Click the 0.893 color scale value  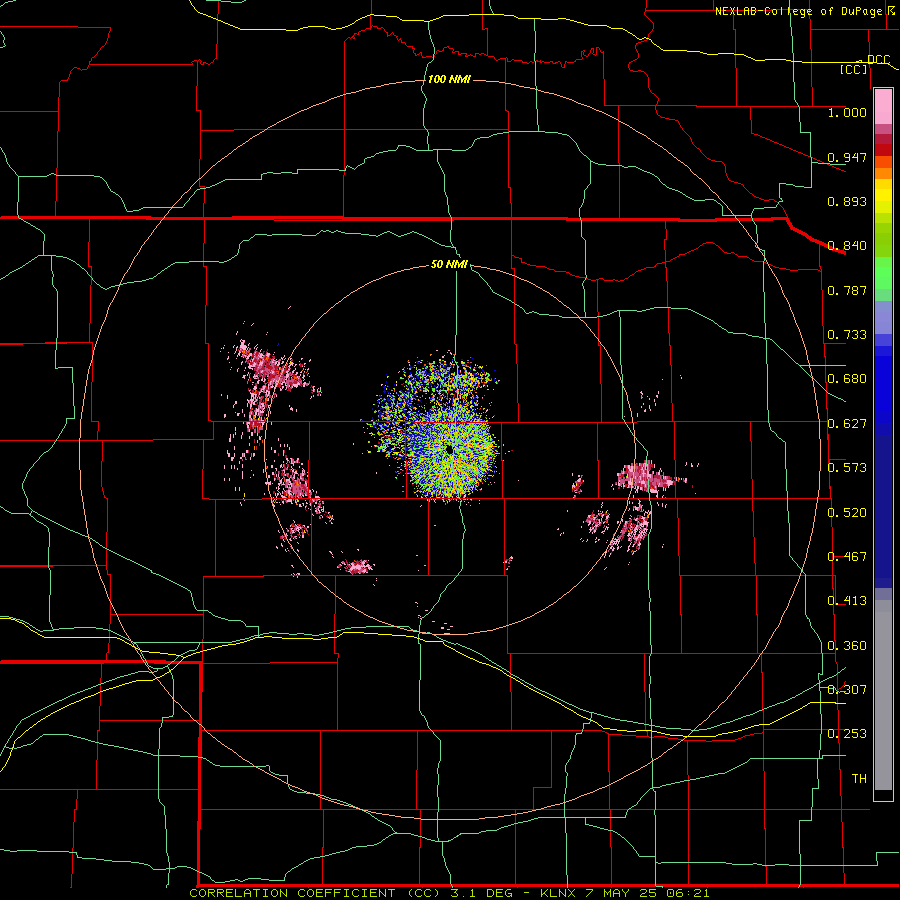pyautogui.click(x=847, y=201)
